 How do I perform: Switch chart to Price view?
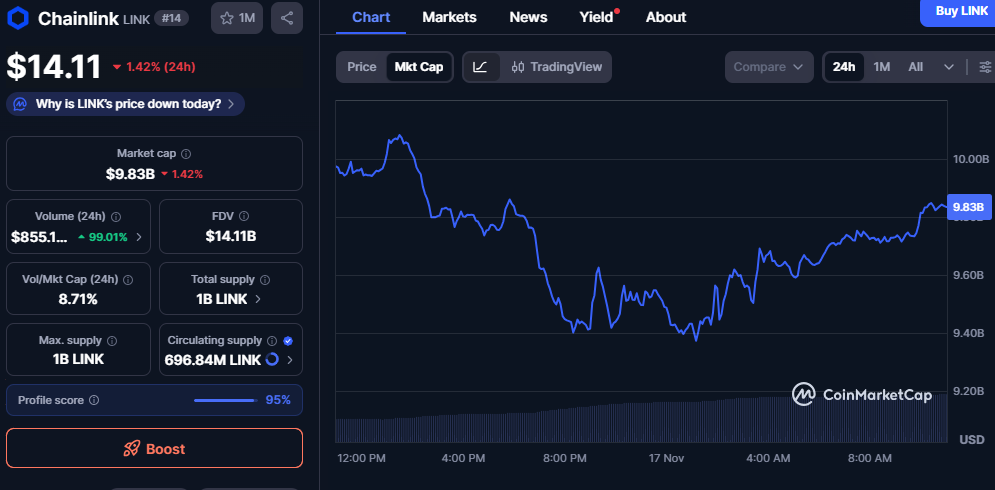click(x=361, y=67)
